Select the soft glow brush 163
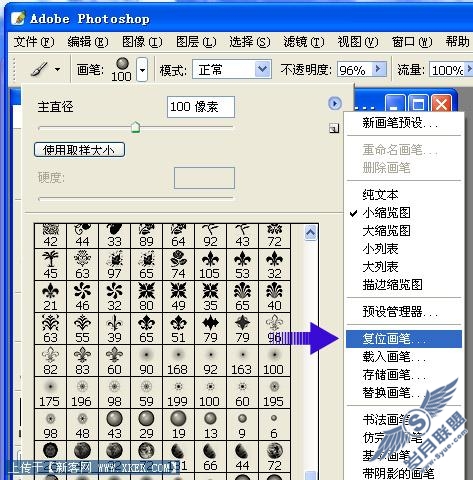This screenshot has height=480, width=473. click(x=242, y=361)
